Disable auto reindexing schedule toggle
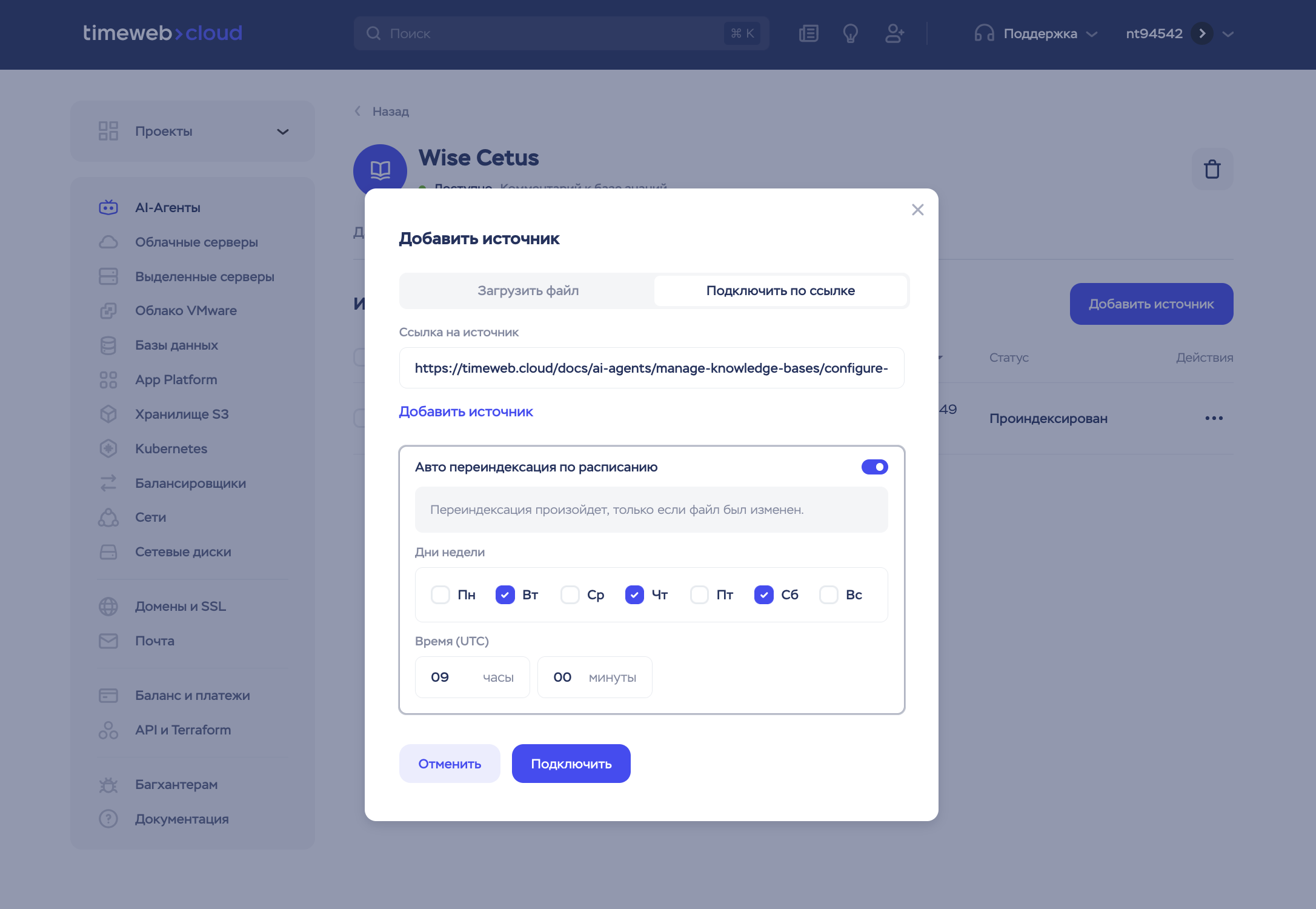Image resolution: width=1316 pixels, height=909 pixels. click(x=874, y=467)
